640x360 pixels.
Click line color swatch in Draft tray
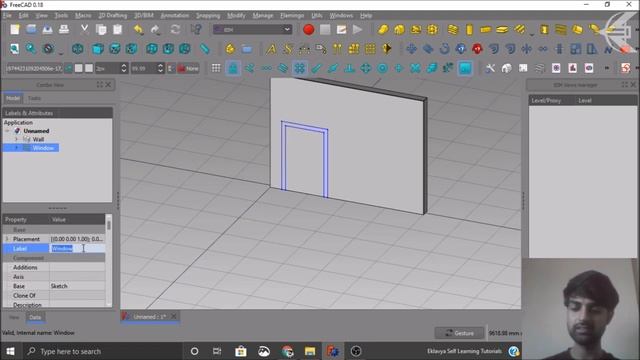click(79, 68)
